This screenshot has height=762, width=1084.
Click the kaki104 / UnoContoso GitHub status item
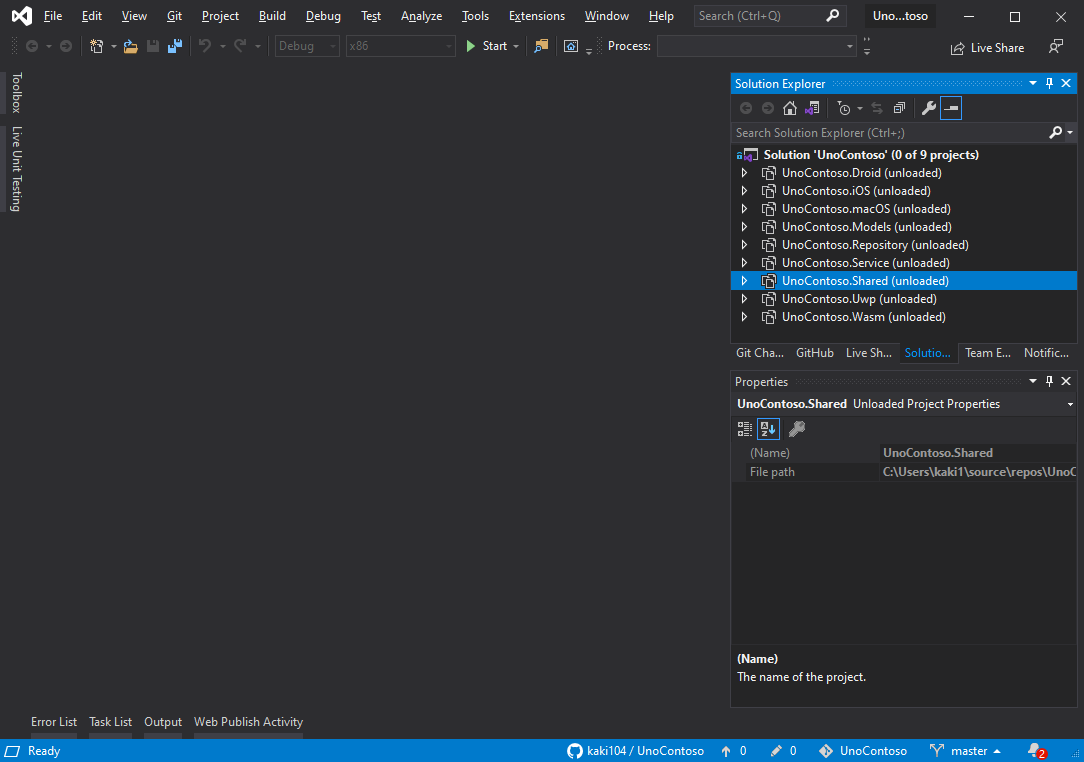[635, 751]
